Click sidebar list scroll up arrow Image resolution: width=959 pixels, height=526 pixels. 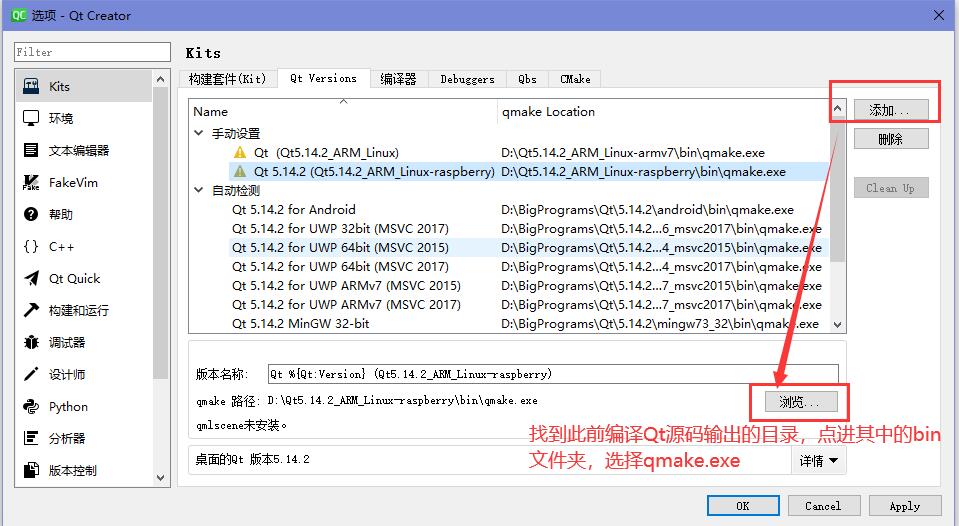[160, 80]
